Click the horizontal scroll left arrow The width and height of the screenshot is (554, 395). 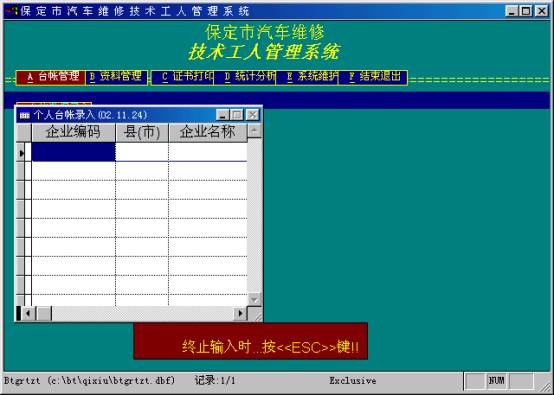click(x=28, y=313)
